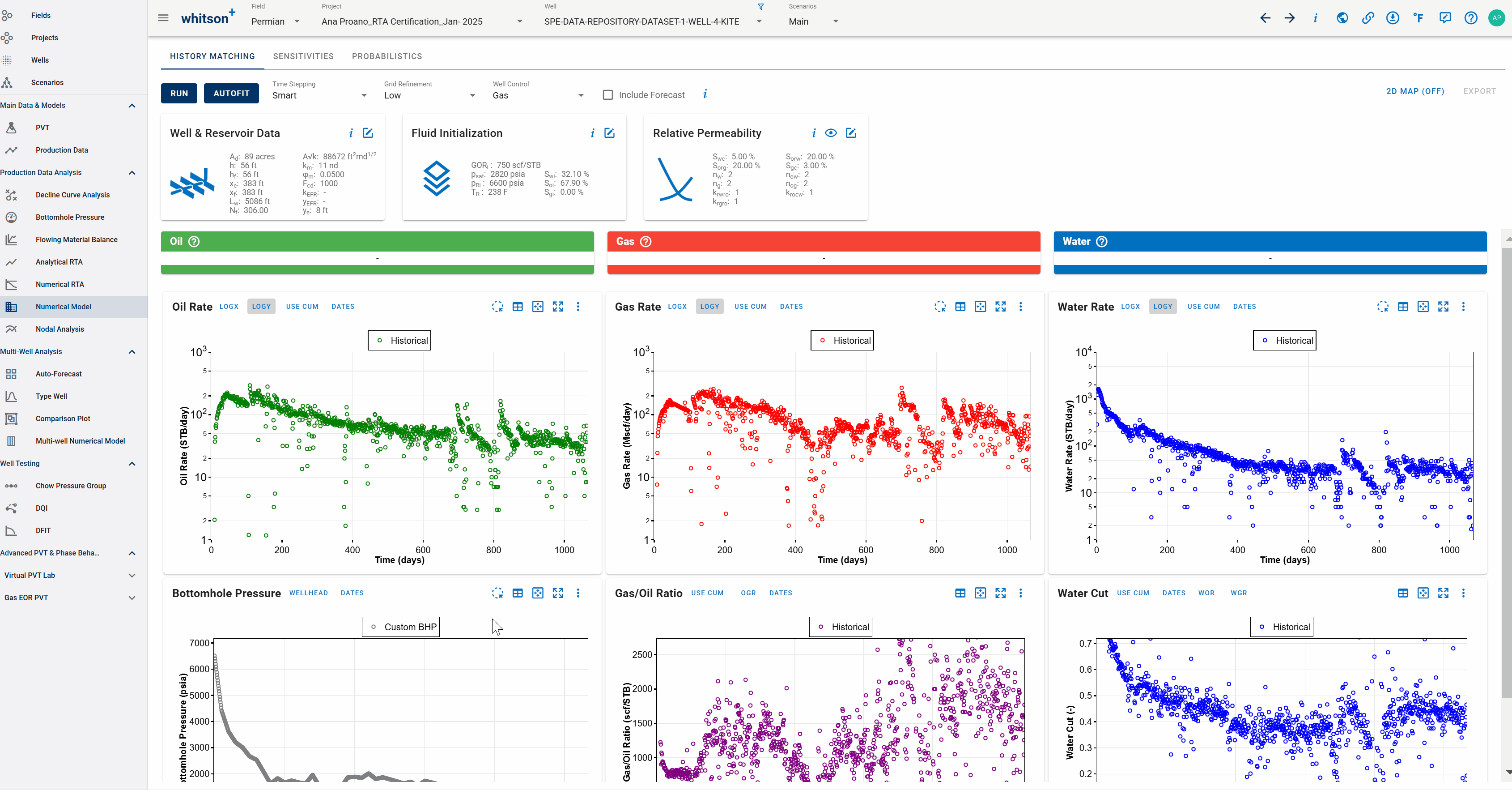Collapse Production Data Analysis section
This screenshot has height=790, width=1512.
tap(132, 172)
